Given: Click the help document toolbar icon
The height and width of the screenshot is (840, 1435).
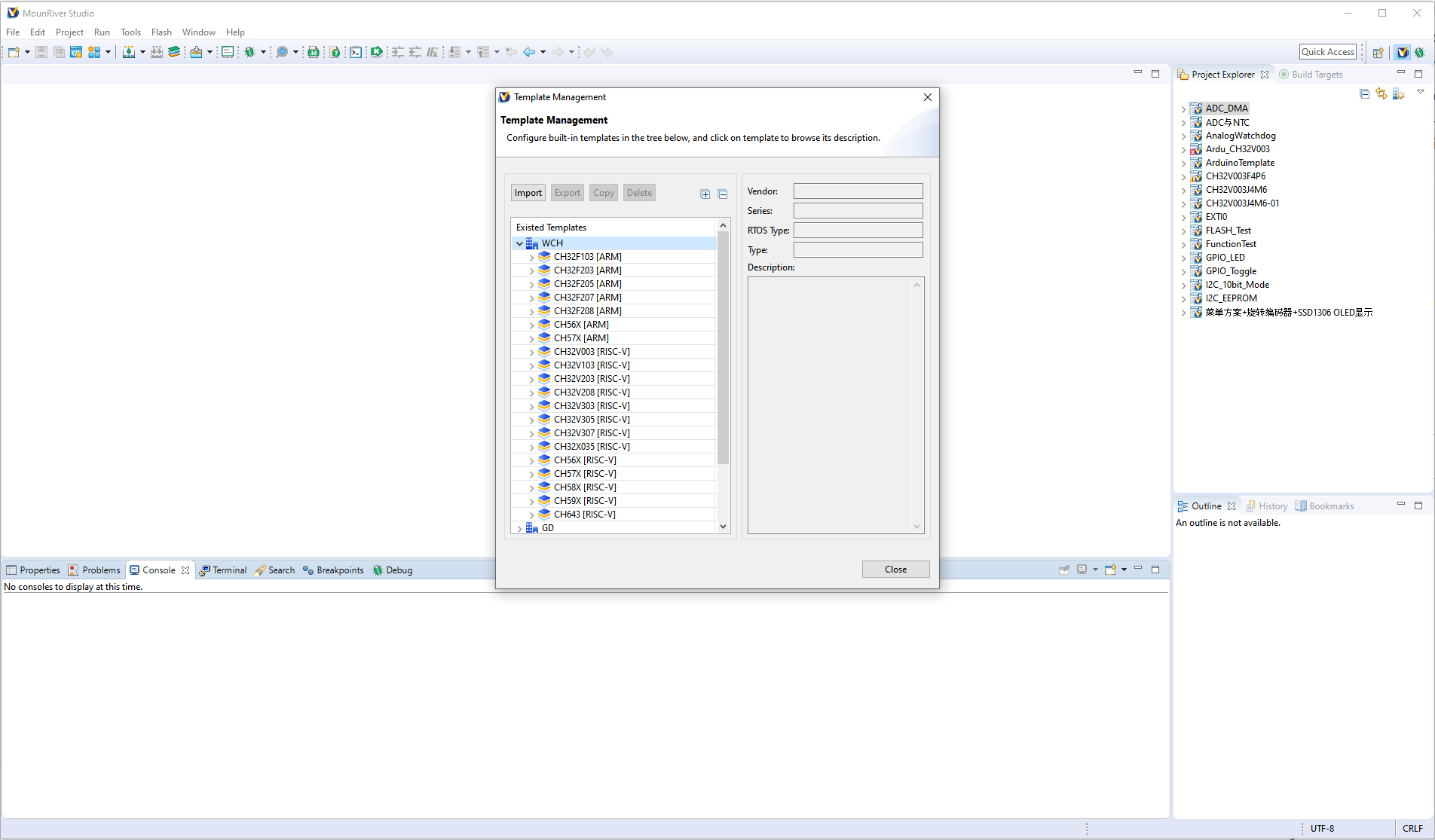Looking at the screenshot, I should pos(335,52).
